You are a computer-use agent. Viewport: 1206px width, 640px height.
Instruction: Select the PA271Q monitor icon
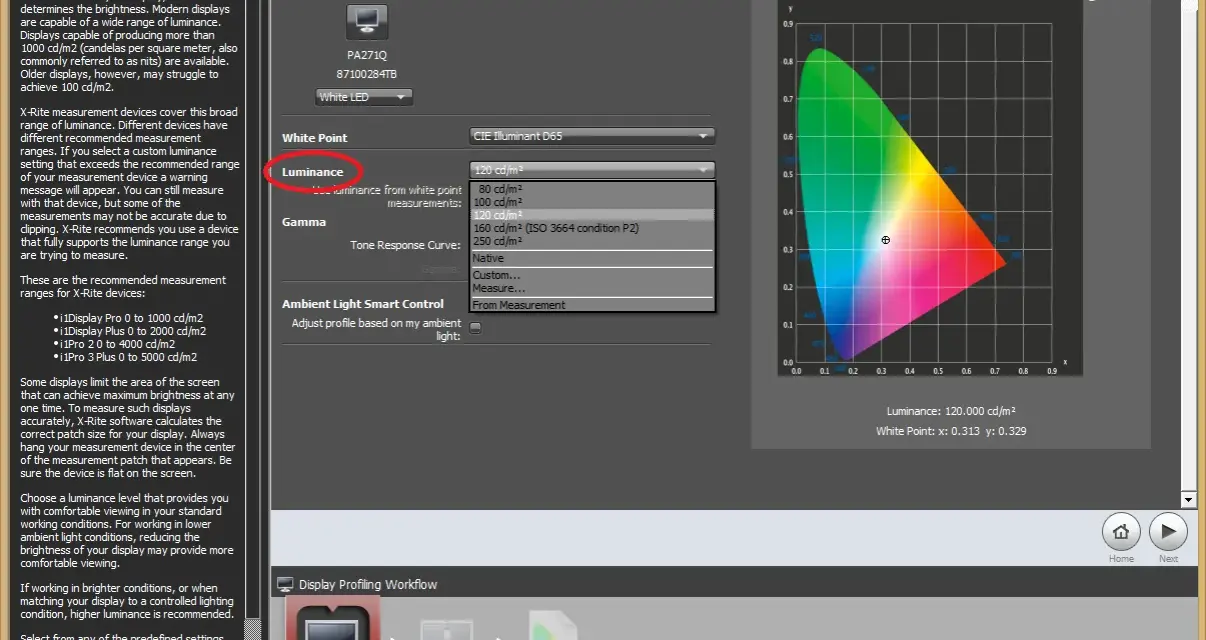[x=367, y=22]
